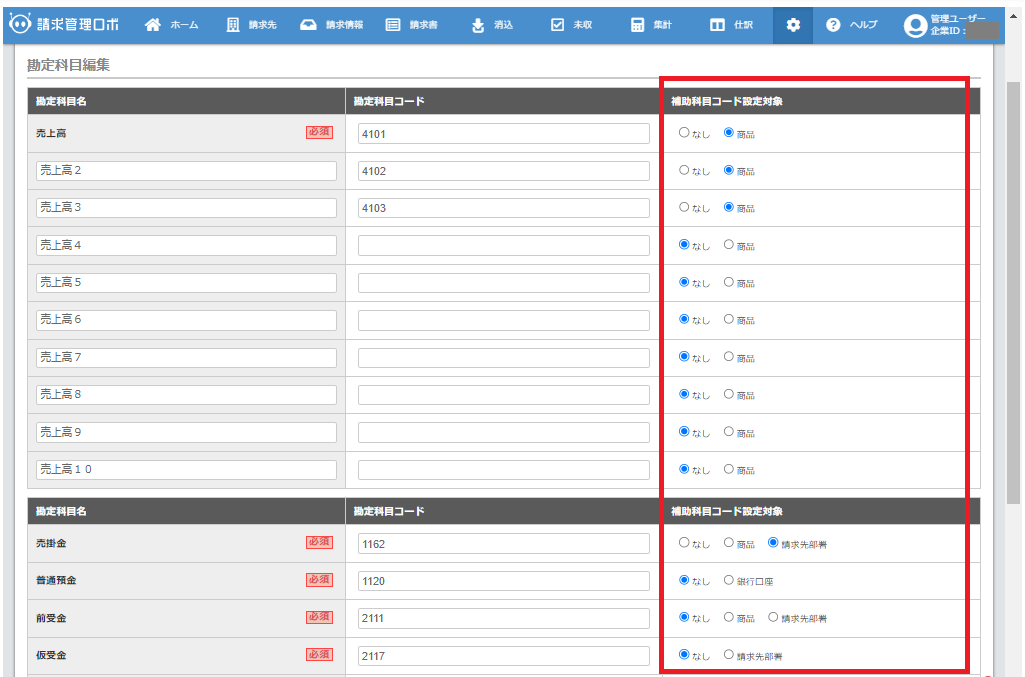Image resolution: width=1025 pixels, height=677 pixels.
Task: Select 請求先部署 radio for 前受金 row
Action: 773,617
